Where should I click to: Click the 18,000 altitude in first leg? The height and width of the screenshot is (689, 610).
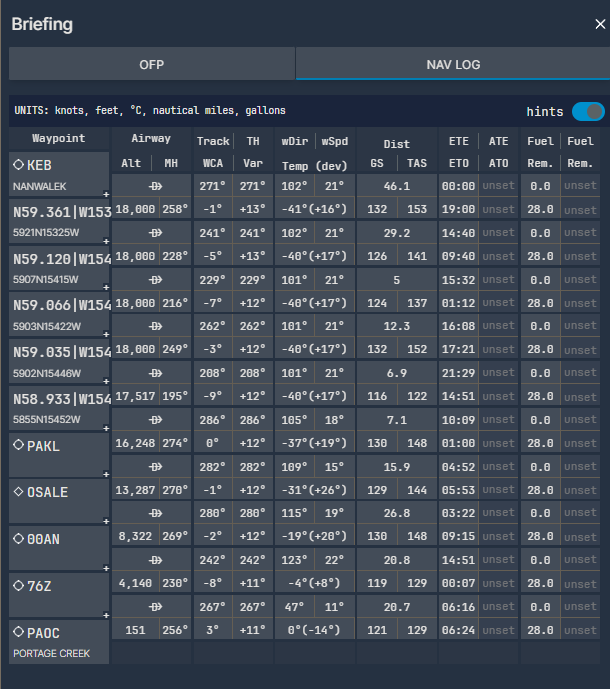[135, 209]
